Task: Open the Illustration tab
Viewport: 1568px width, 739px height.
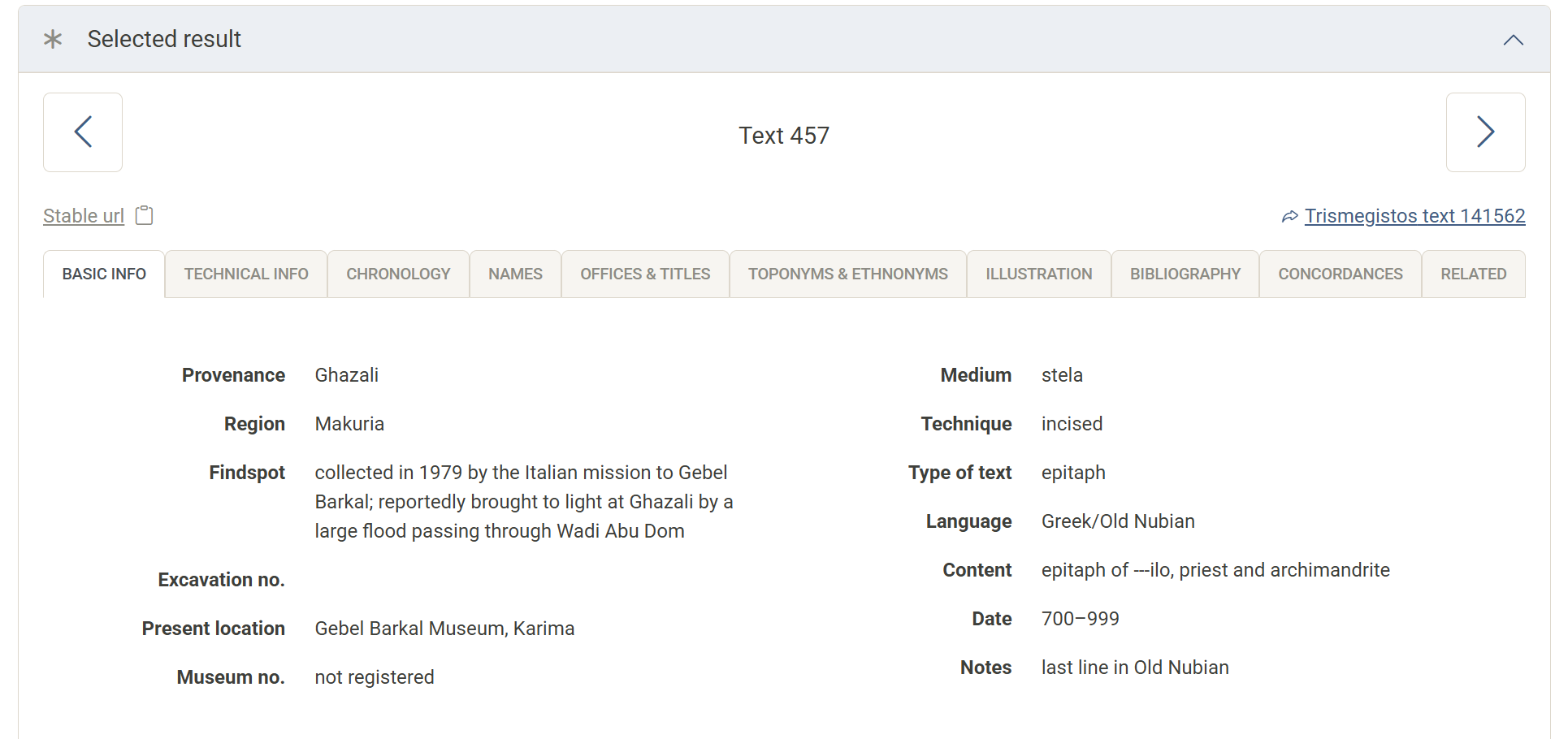Action: 1038,274
